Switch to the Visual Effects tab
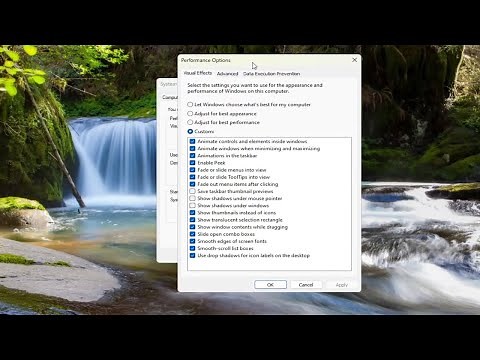 [198, 73]
